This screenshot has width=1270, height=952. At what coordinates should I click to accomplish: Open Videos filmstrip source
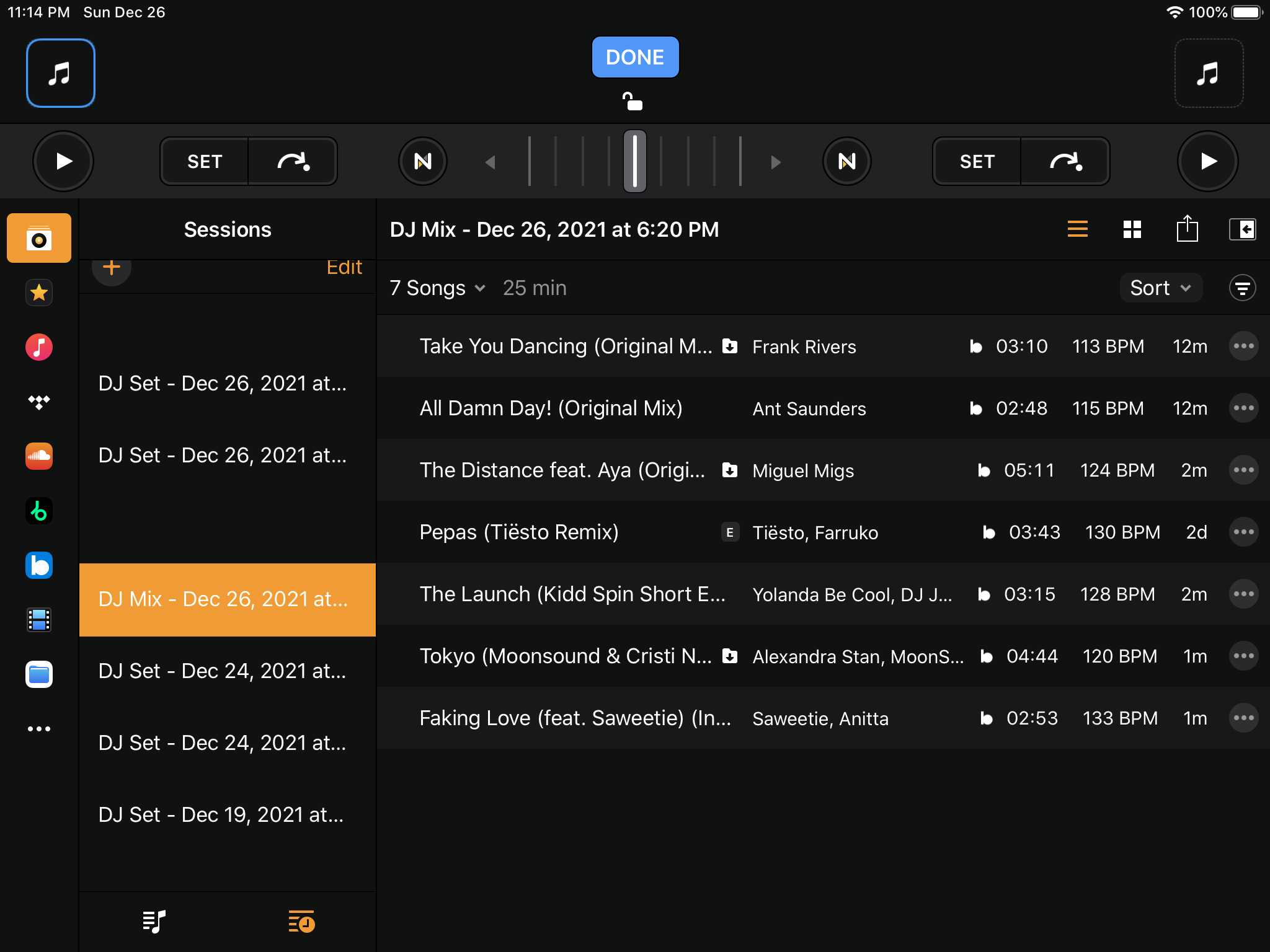(x=39, y=620)
